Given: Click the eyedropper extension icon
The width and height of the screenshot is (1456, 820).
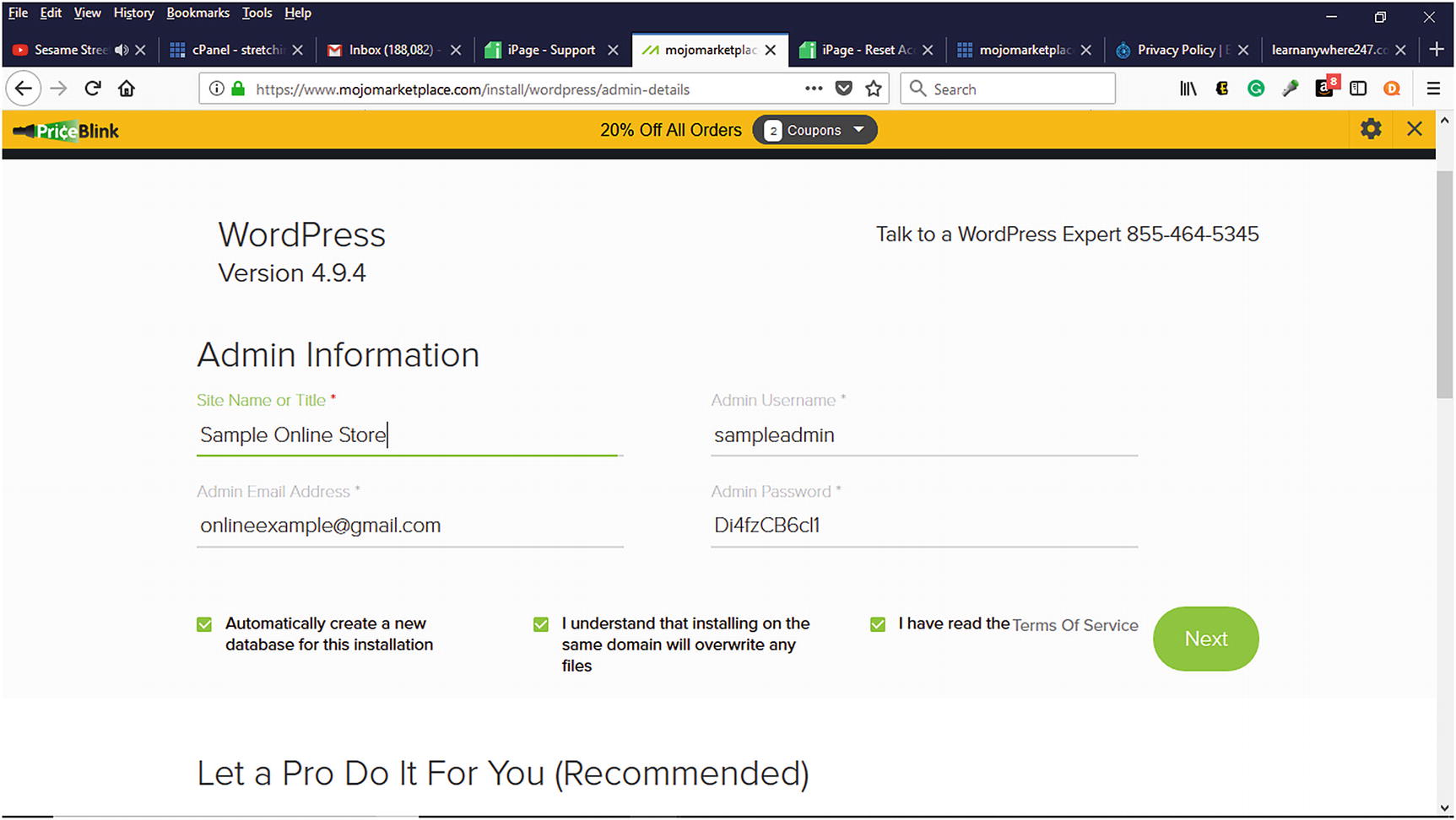Looking at the screenshot, I should pos(1291,89).
